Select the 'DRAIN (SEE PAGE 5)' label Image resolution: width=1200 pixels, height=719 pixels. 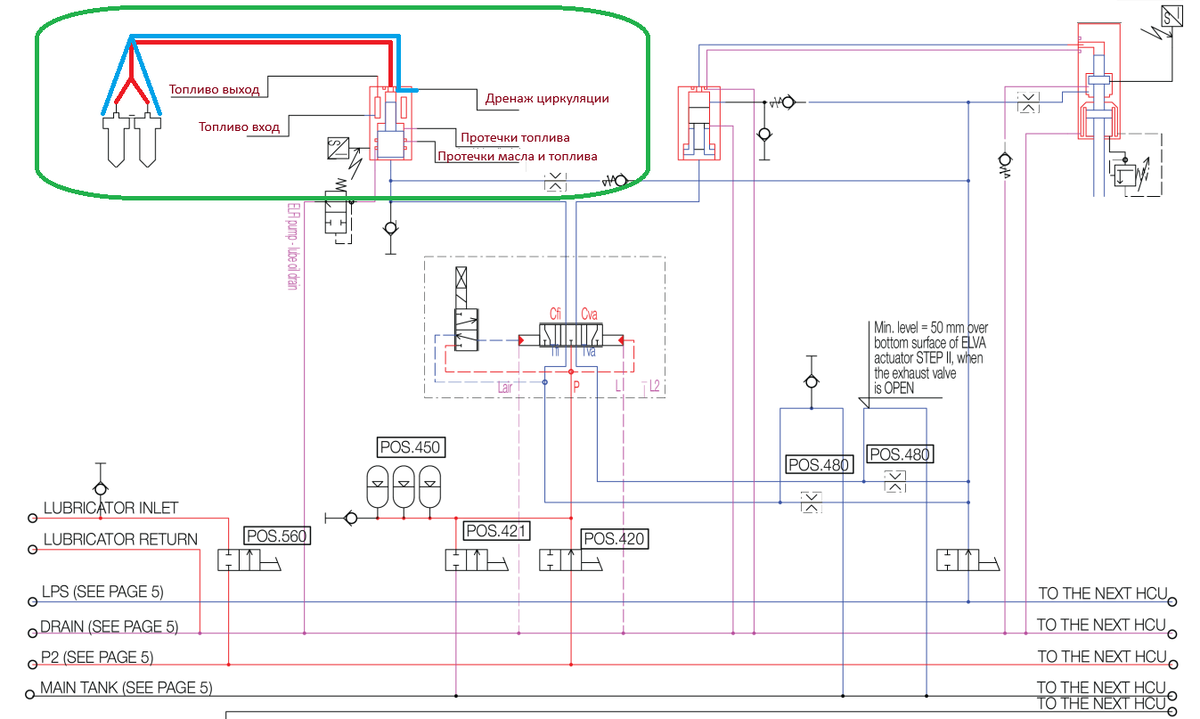point(109,627)
